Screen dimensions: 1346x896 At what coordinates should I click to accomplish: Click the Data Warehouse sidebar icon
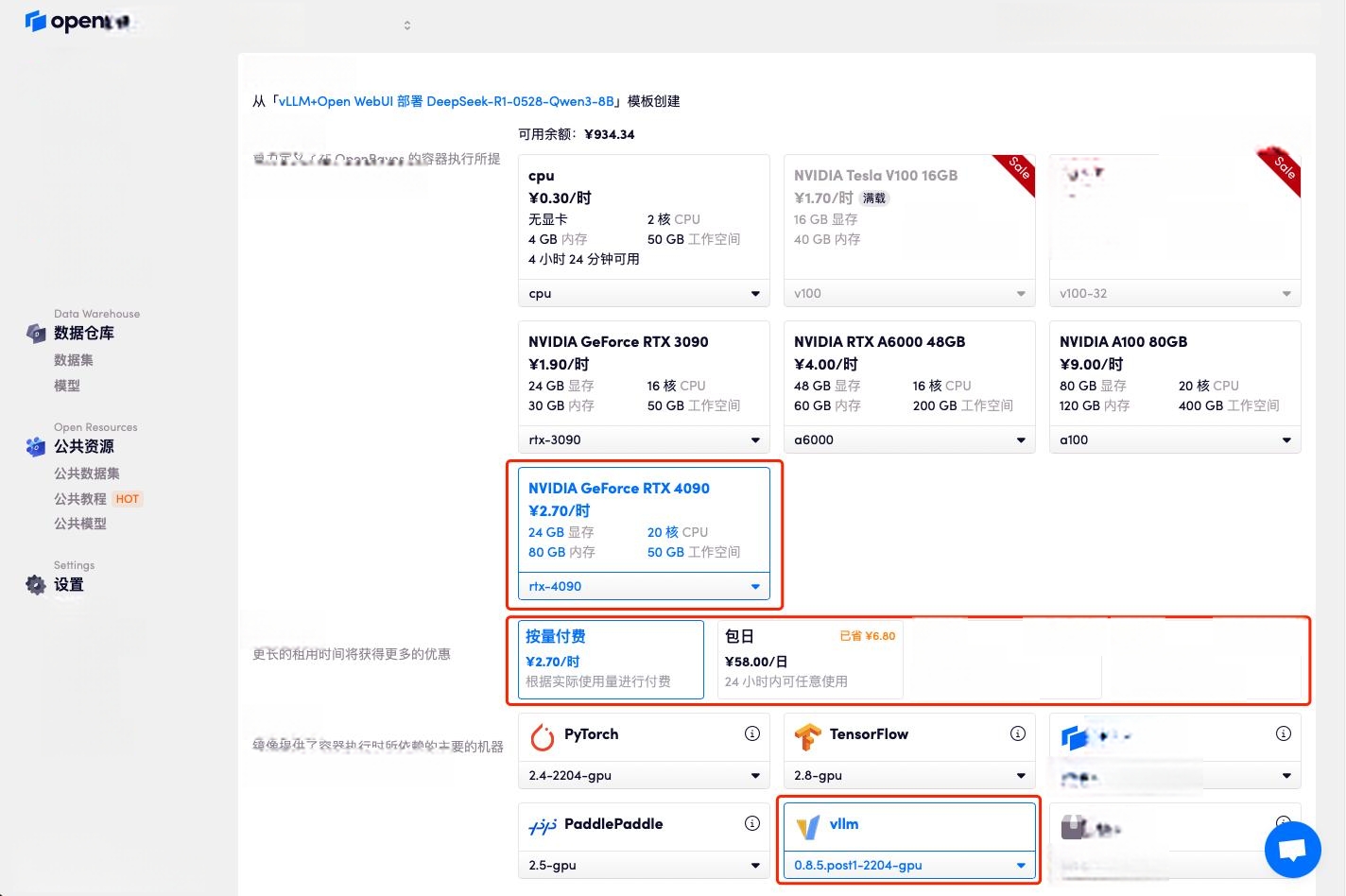(x=36, y=333)
